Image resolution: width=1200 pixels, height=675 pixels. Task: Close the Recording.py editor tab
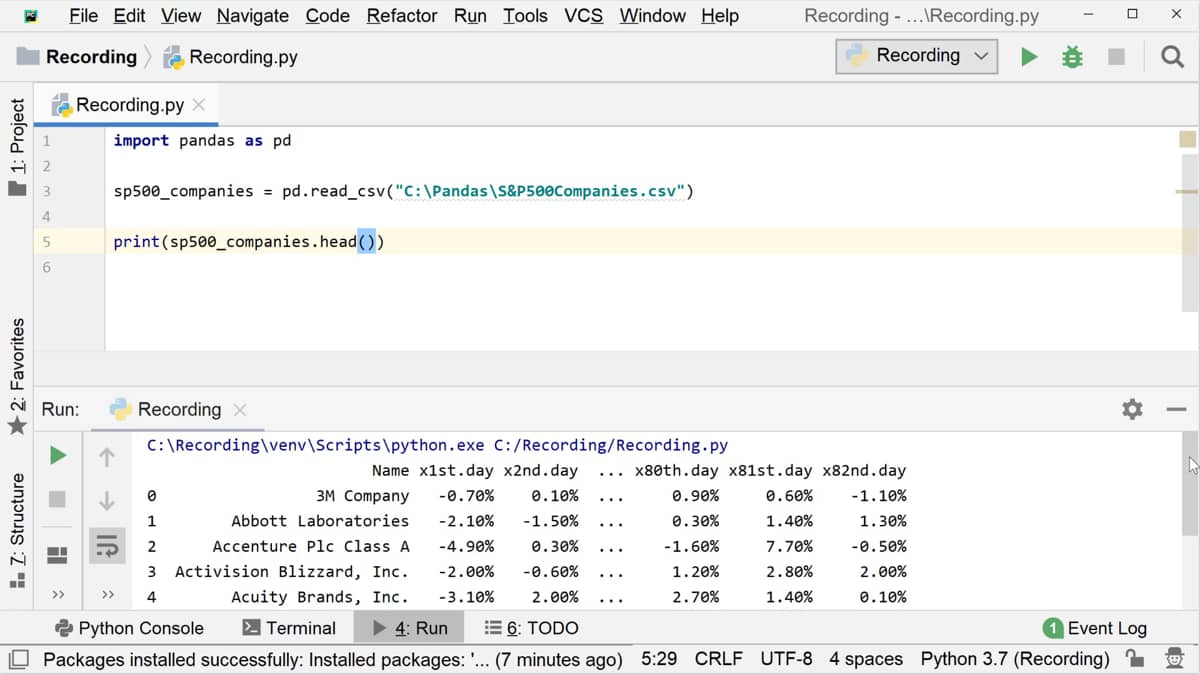coord(199,105)
